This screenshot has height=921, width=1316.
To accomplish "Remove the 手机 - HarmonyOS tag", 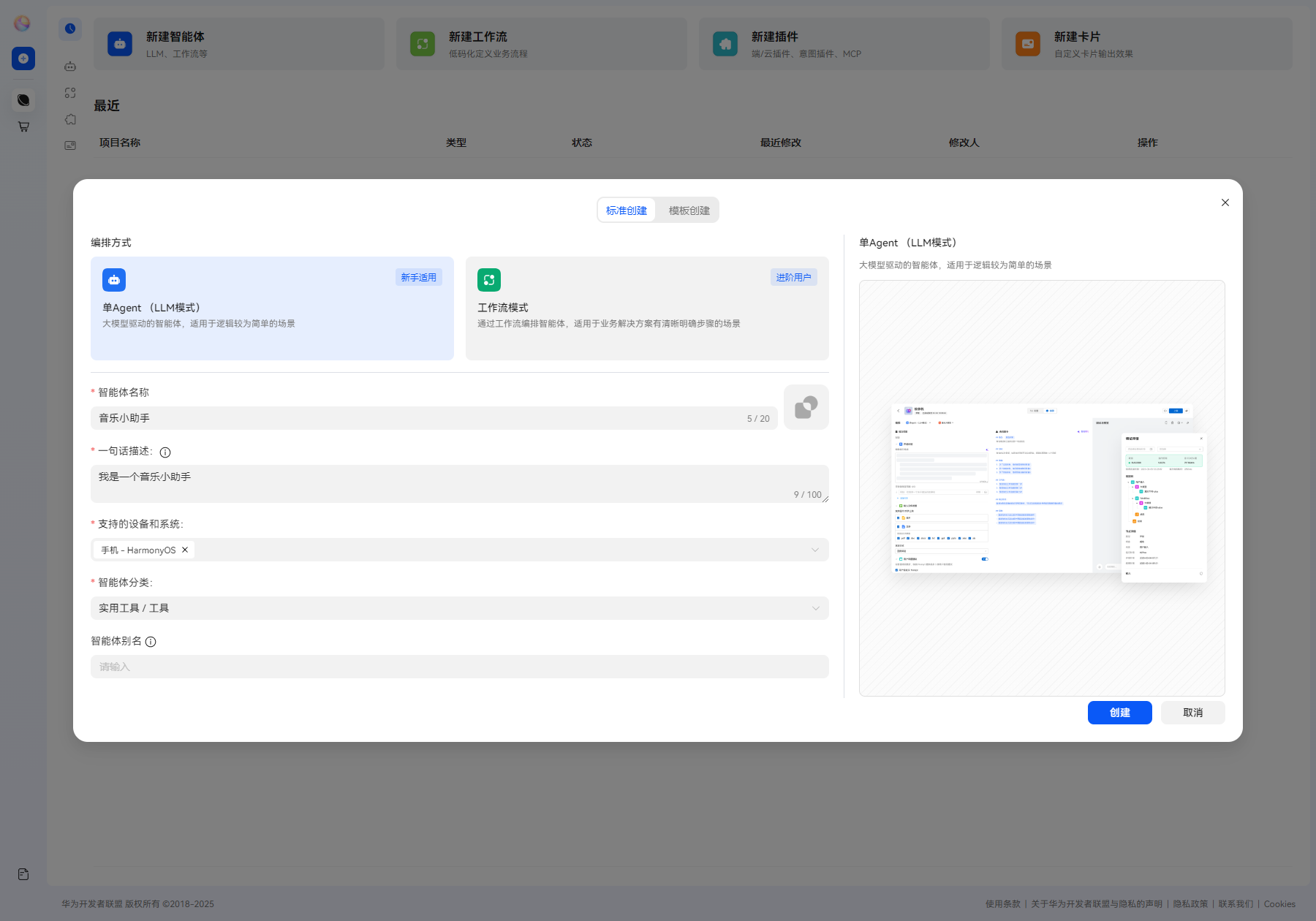I will (185, 550).
